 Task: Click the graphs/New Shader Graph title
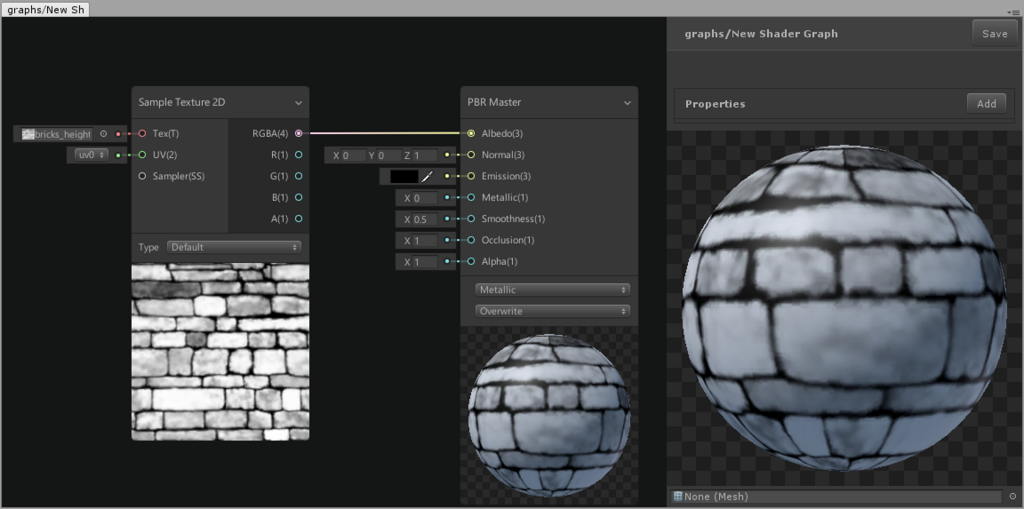pyautogui.click(x=761, y=33)
